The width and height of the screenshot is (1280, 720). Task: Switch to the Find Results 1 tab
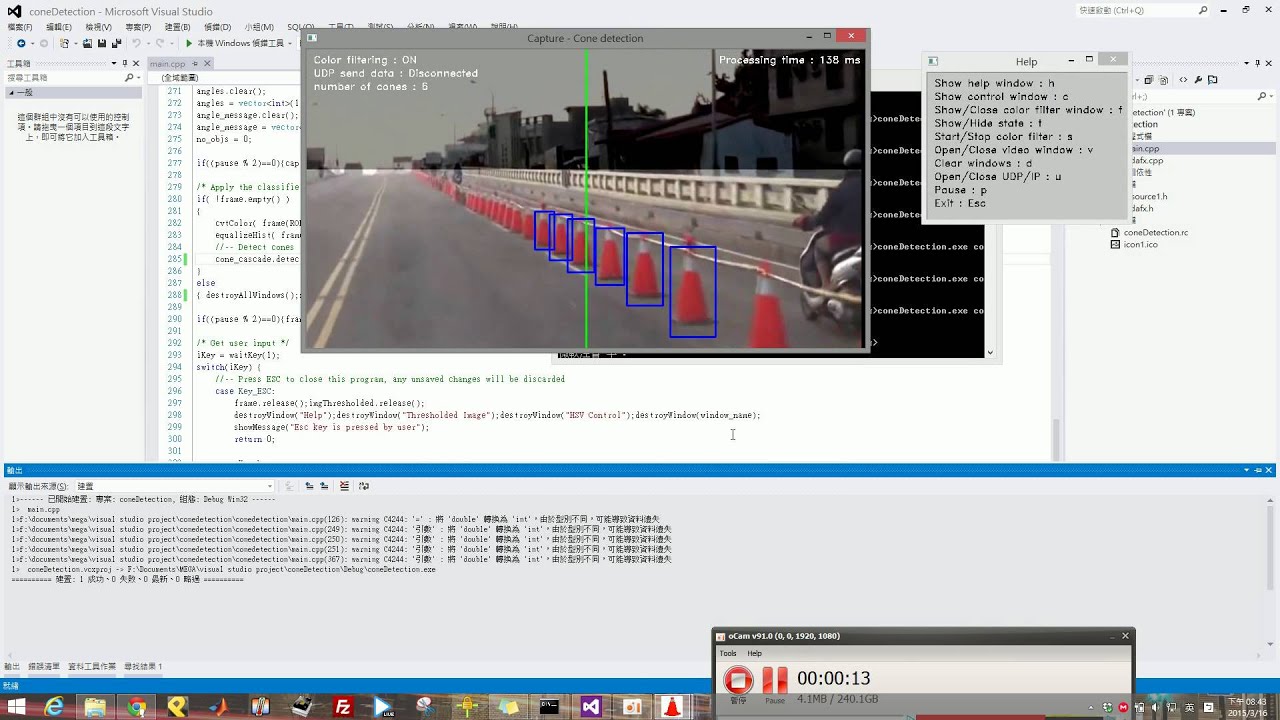coord(143,666)
